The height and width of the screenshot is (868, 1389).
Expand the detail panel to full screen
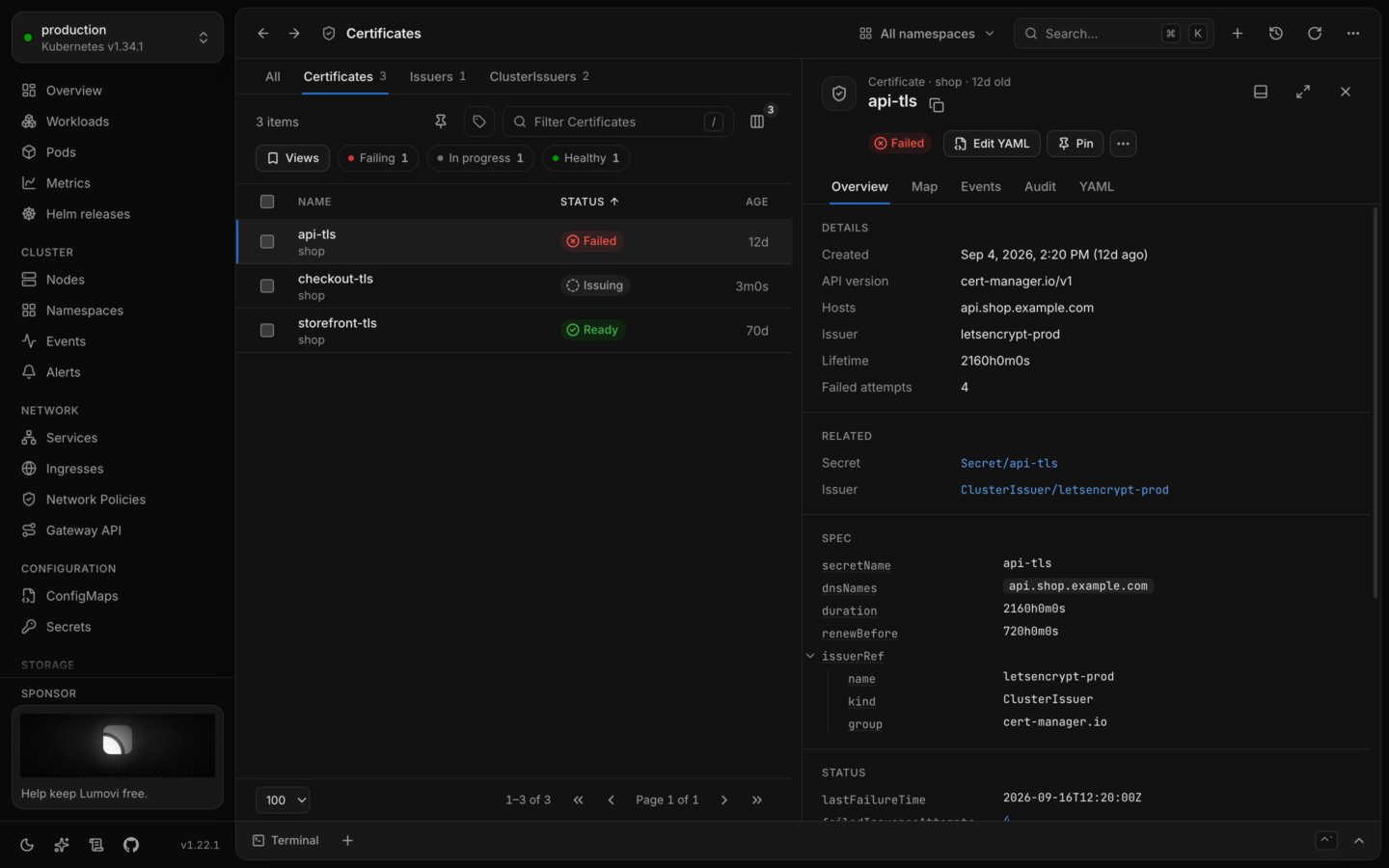(x=1303, y=92)
